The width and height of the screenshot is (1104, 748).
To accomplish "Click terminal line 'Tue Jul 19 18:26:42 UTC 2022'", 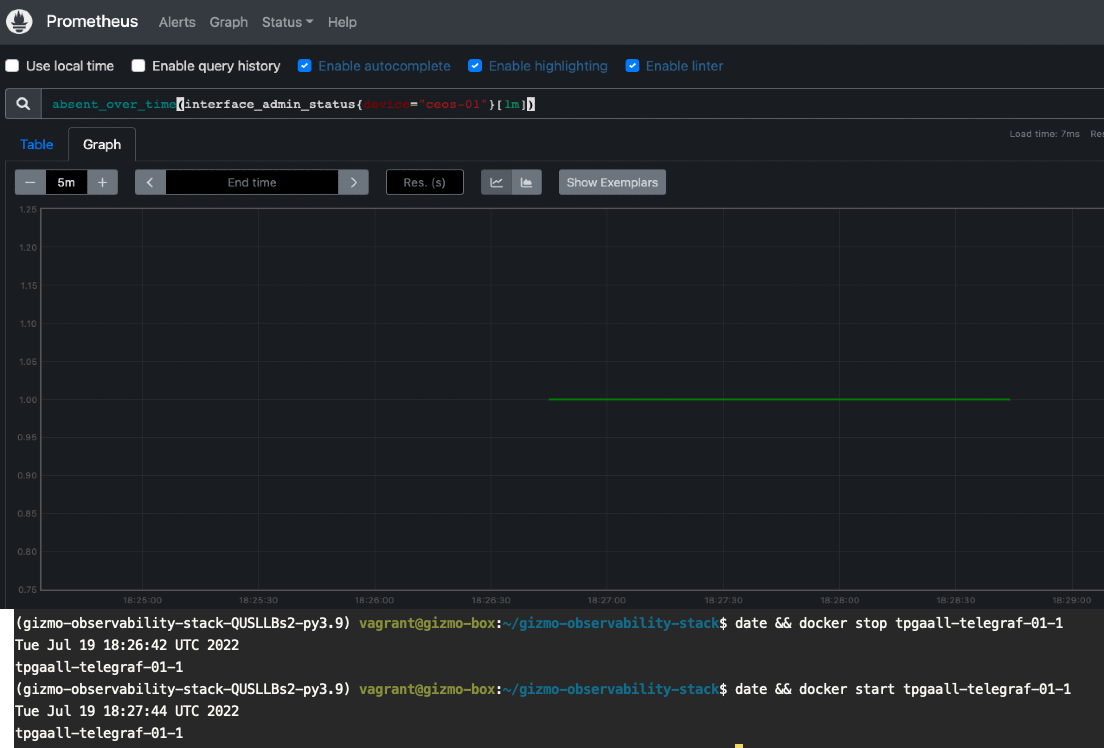I will pos(127,645).
